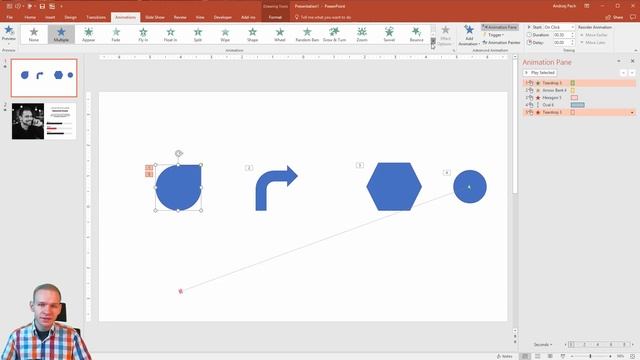This screenshot has width=640, height=360.
Task: Apply the Bounce animation
Action: (417, 34)
